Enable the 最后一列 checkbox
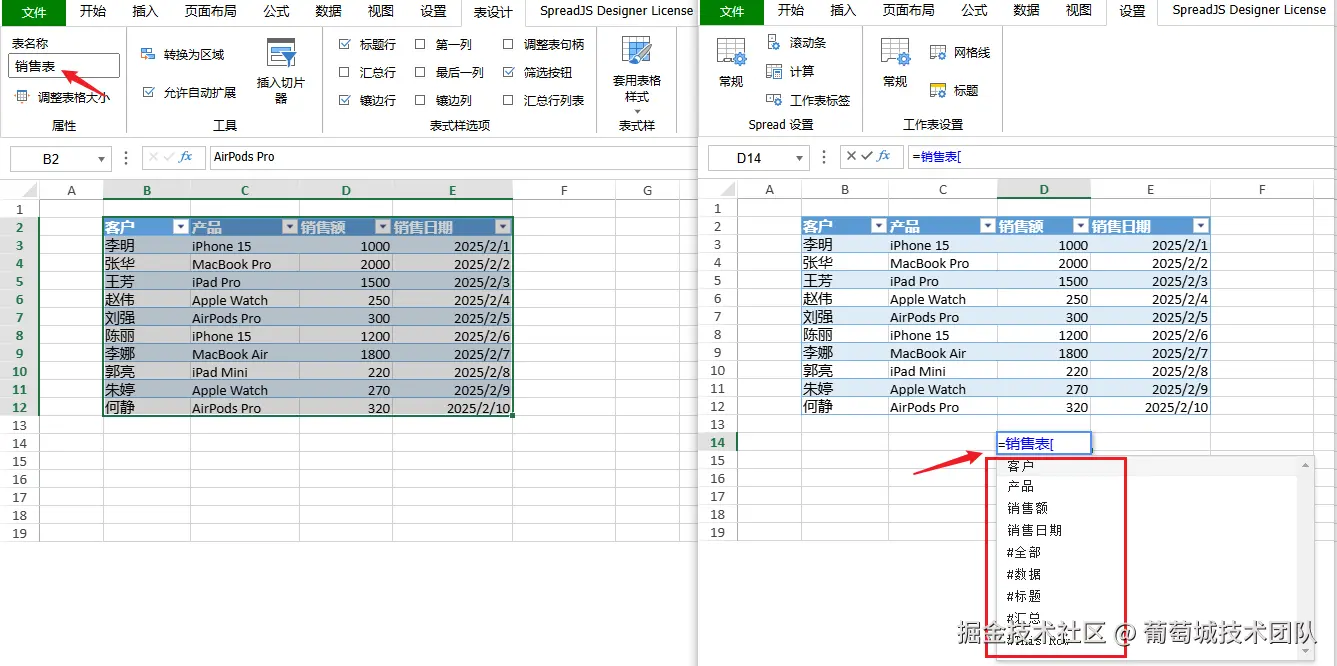1337x666 pixels. point(420,72)
